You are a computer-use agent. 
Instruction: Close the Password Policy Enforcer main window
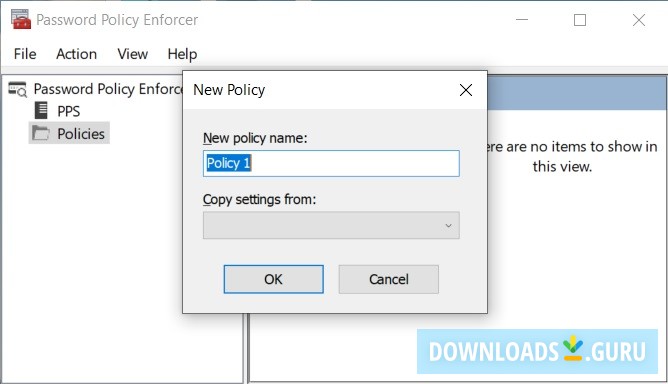pos(639,20)
